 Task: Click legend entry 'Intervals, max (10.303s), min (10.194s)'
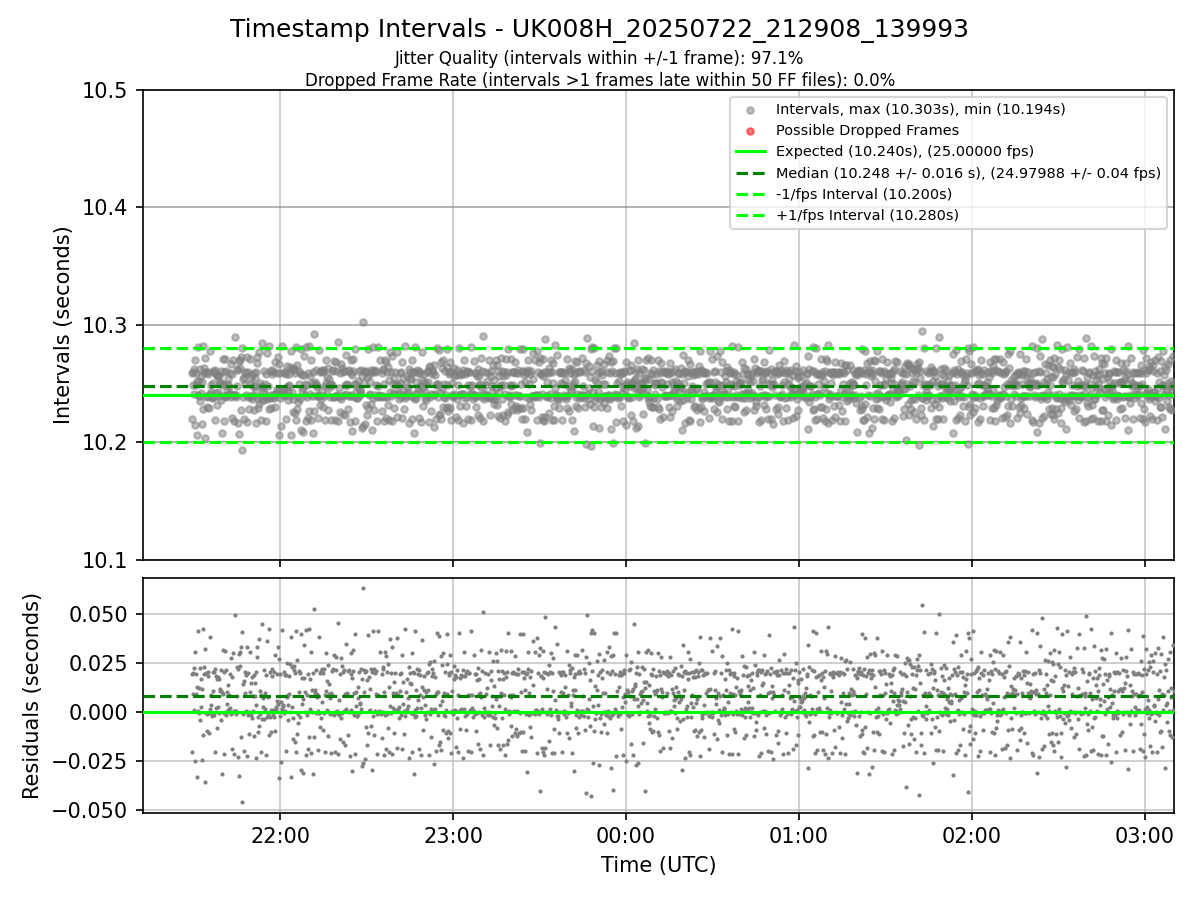(920, 108)
